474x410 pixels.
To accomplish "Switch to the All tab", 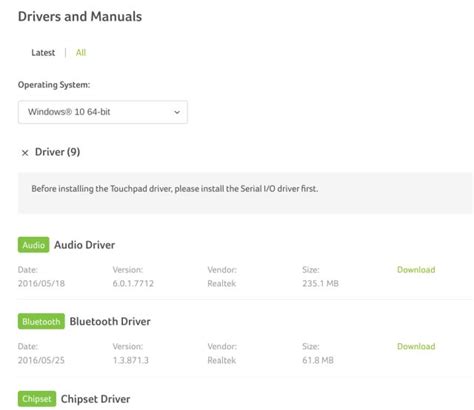I will point(81,53).
